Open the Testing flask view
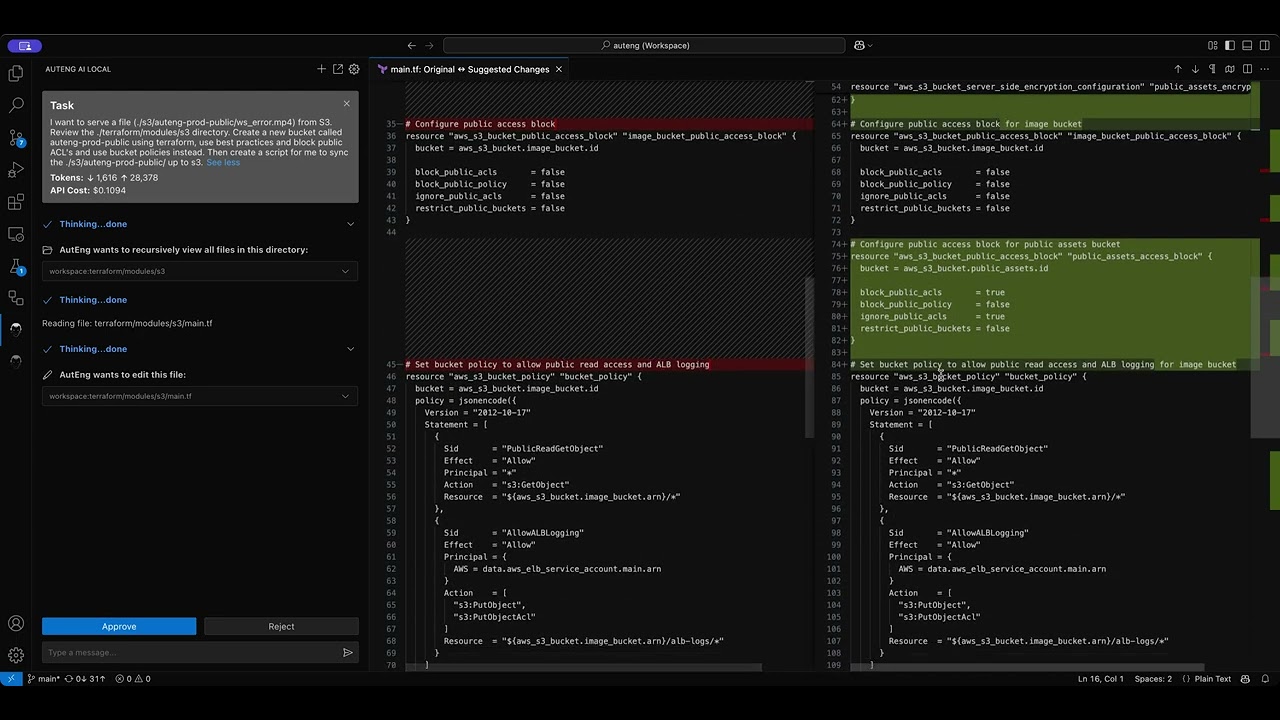The image size is (1280, 720). (16, 266)
